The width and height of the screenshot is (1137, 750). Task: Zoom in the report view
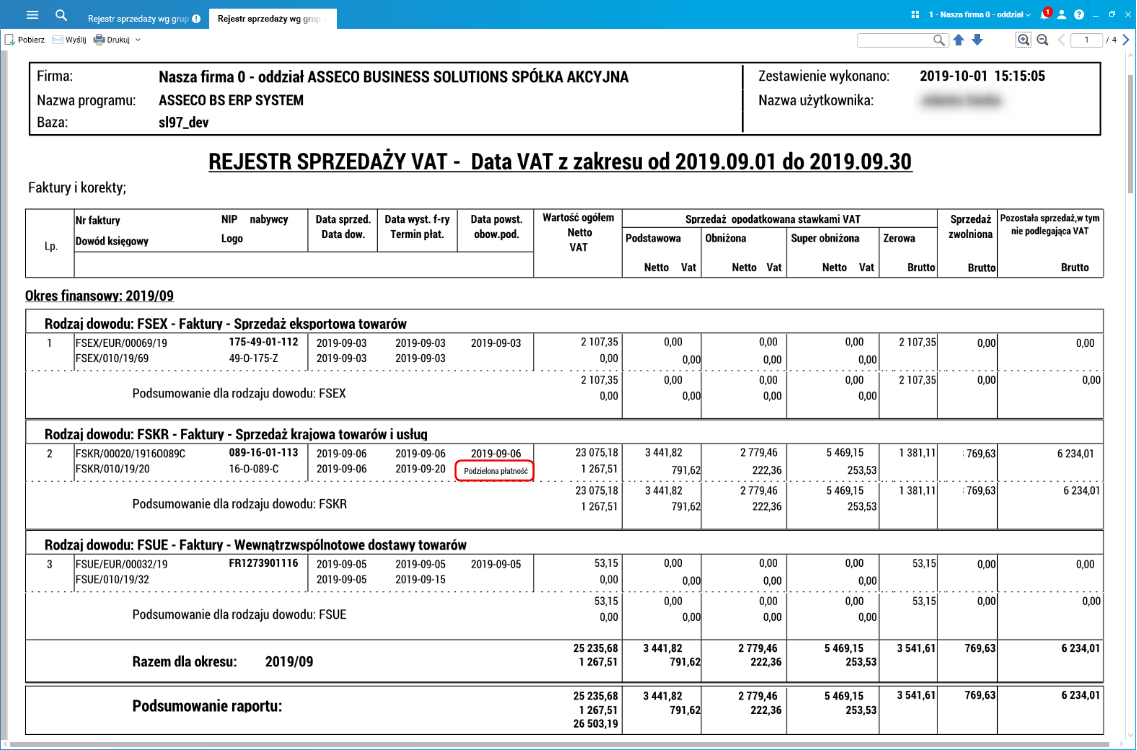coord(1023,40)
